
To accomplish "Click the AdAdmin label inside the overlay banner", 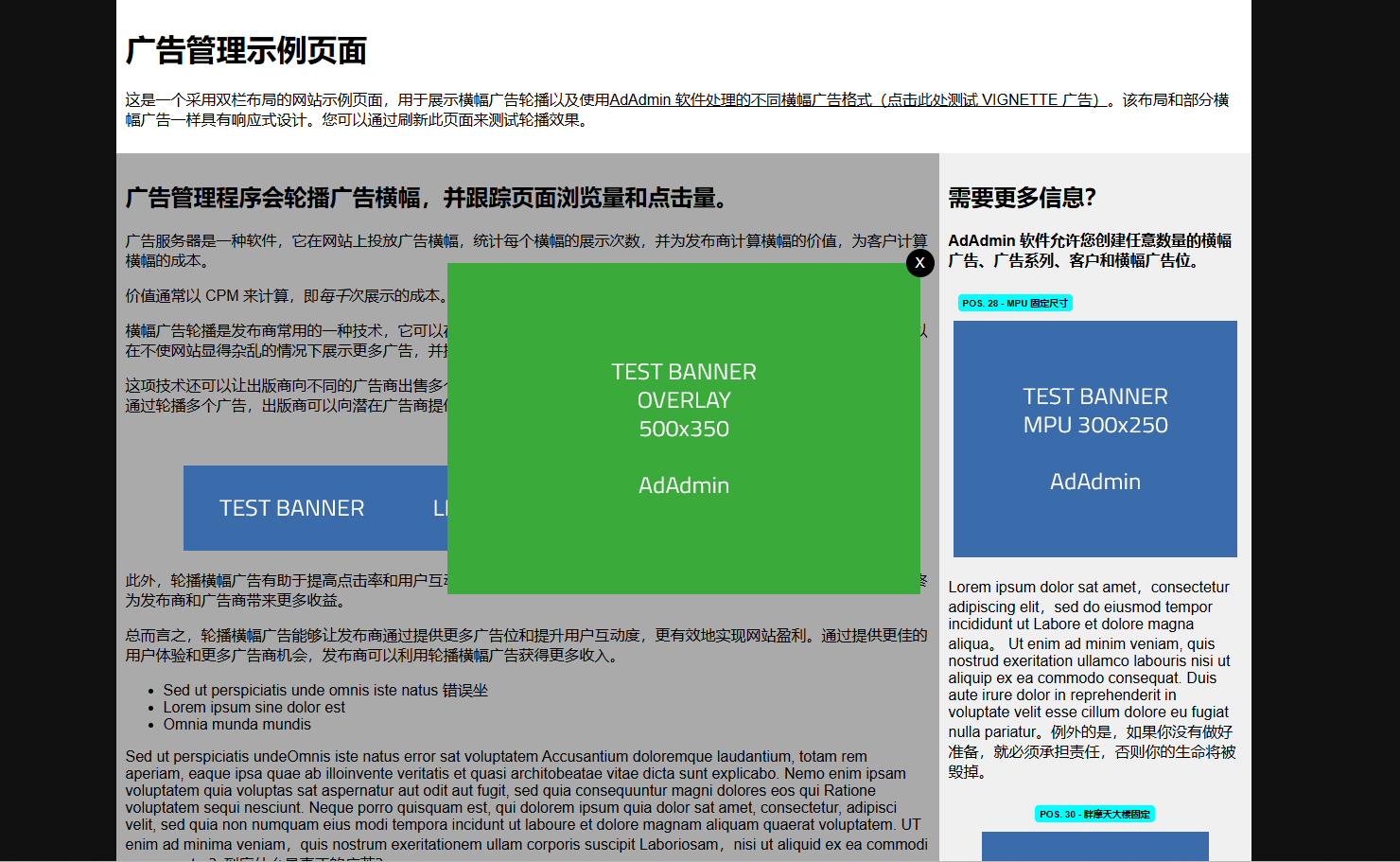I will (684, 484).
